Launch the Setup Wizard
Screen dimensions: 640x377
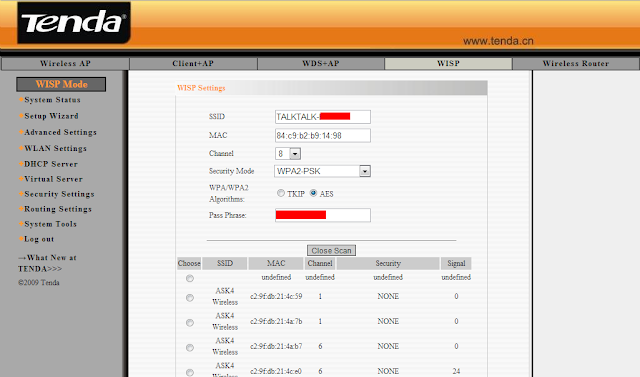point(51,116)
